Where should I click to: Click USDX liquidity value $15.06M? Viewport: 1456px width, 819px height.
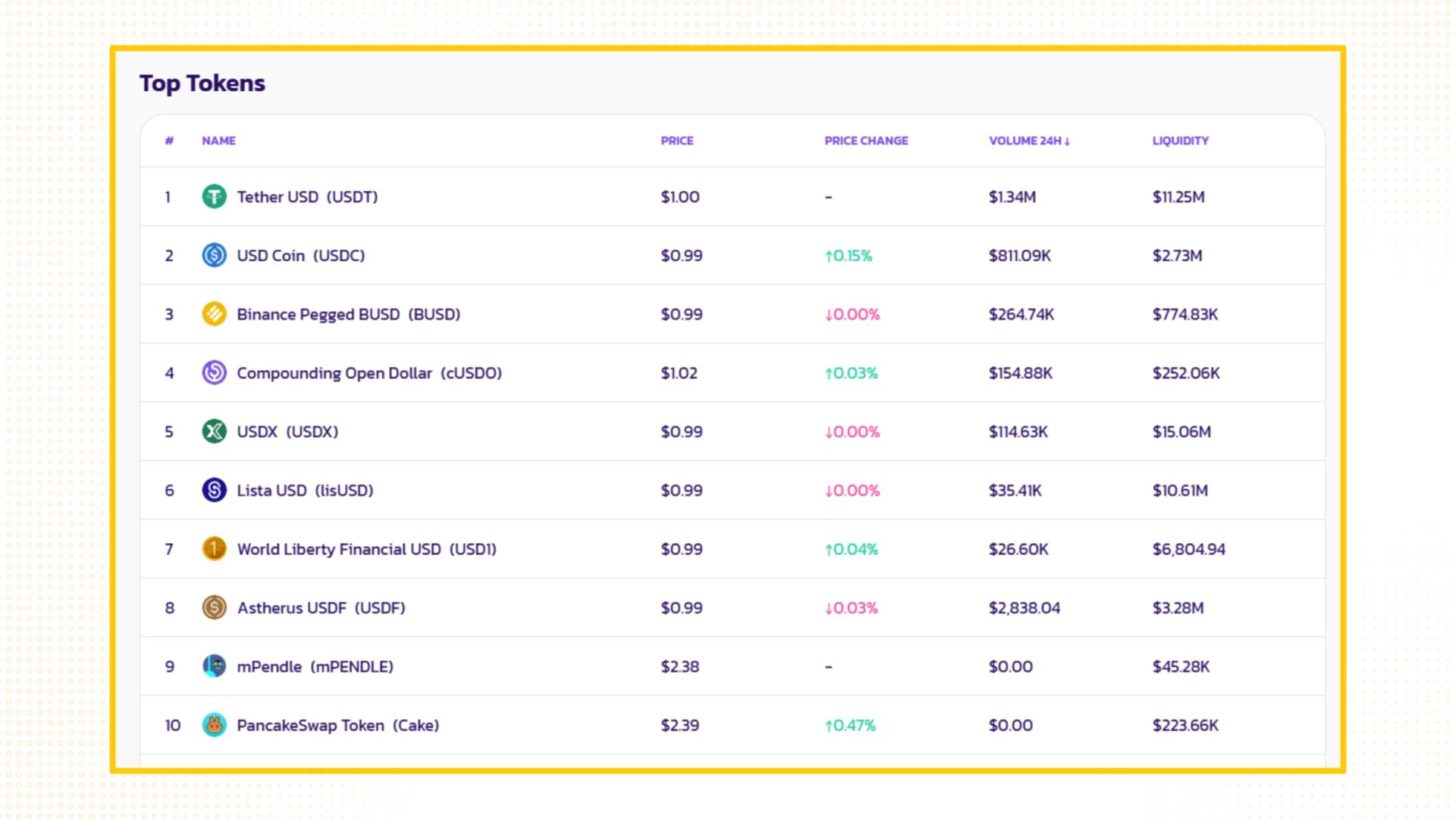1181,432
